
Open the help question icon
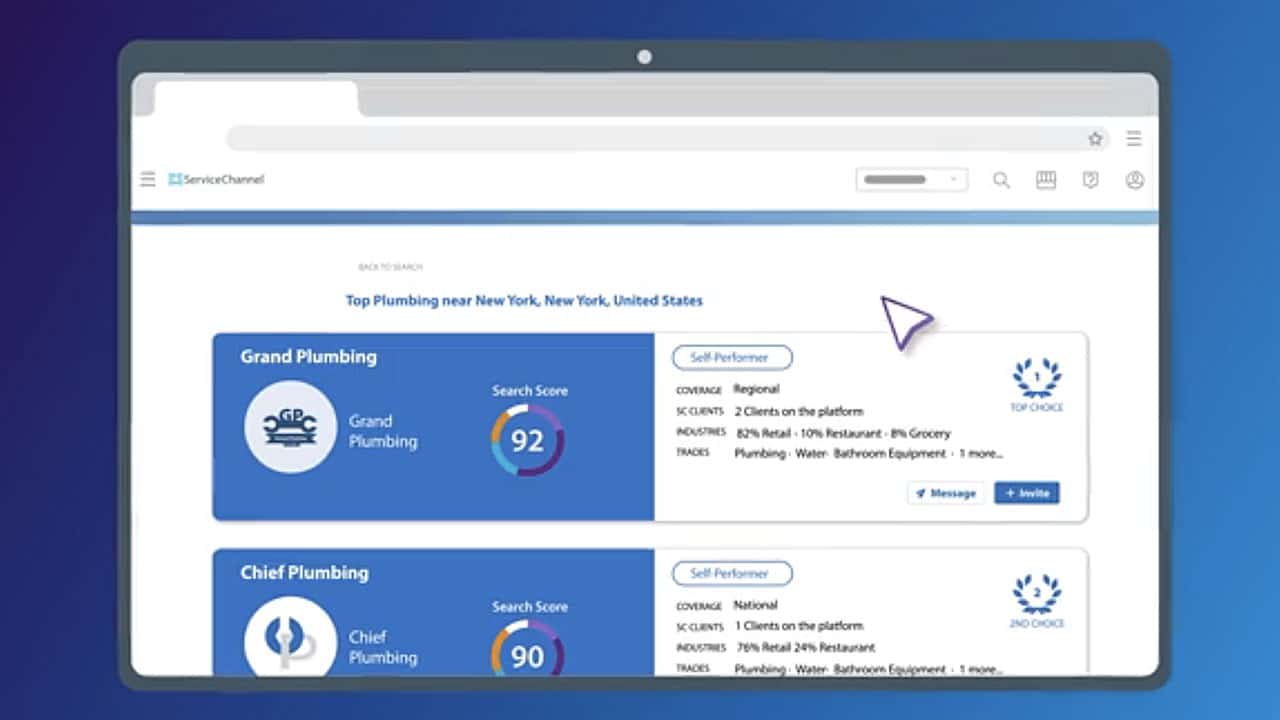(x=1091, y=180)
